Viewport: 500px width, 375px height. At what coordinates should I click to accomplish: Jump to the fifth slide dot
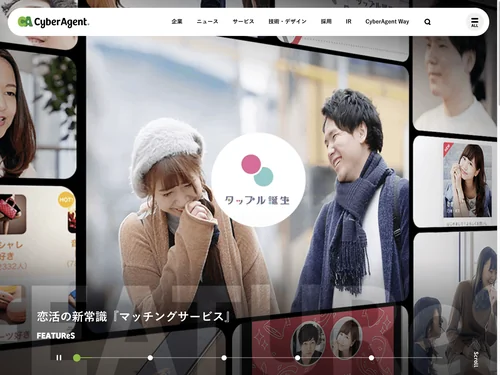[371, 358]
